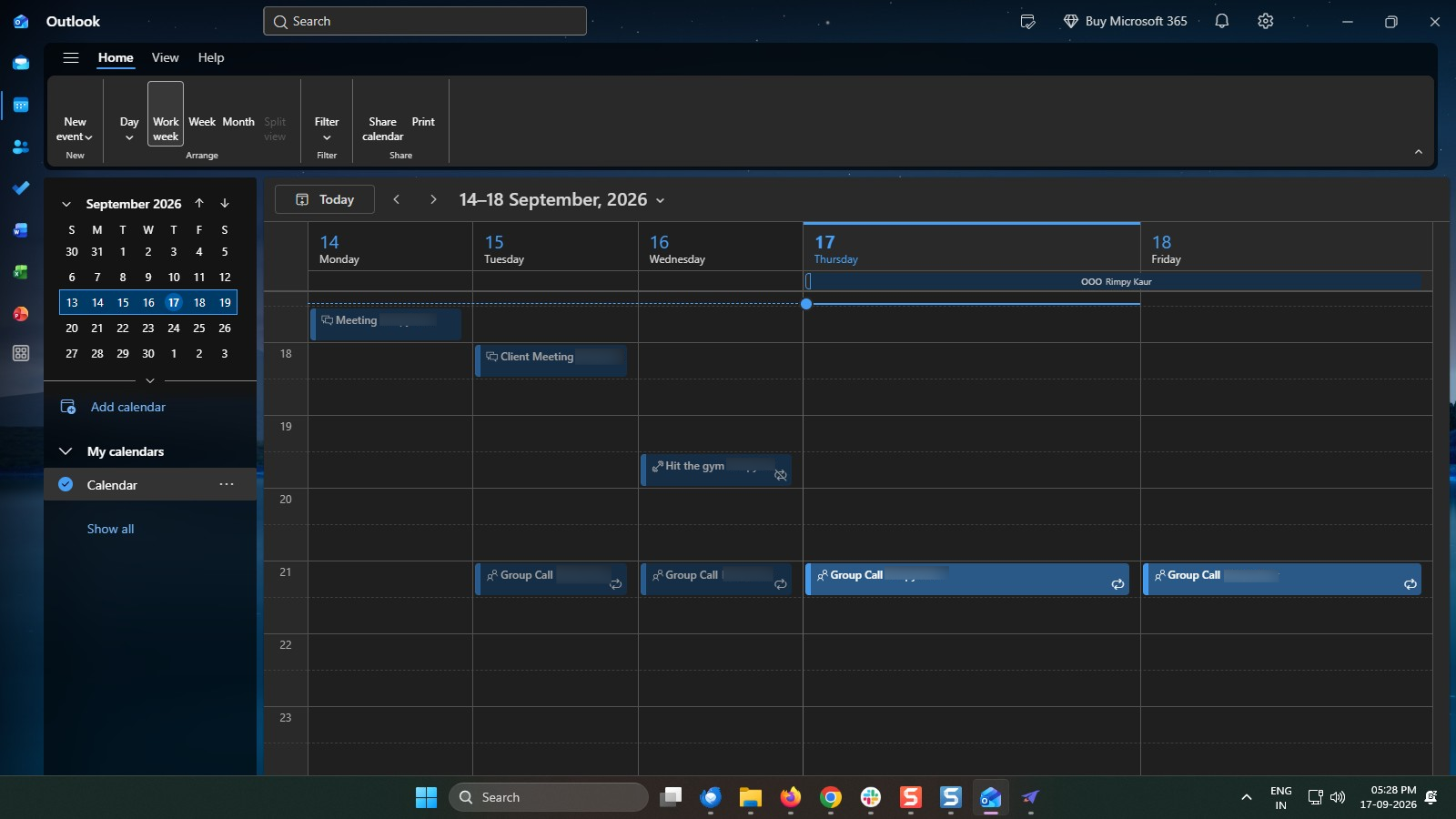Click Show all calendars link
1456x819 pixels.
click(110, 529)
